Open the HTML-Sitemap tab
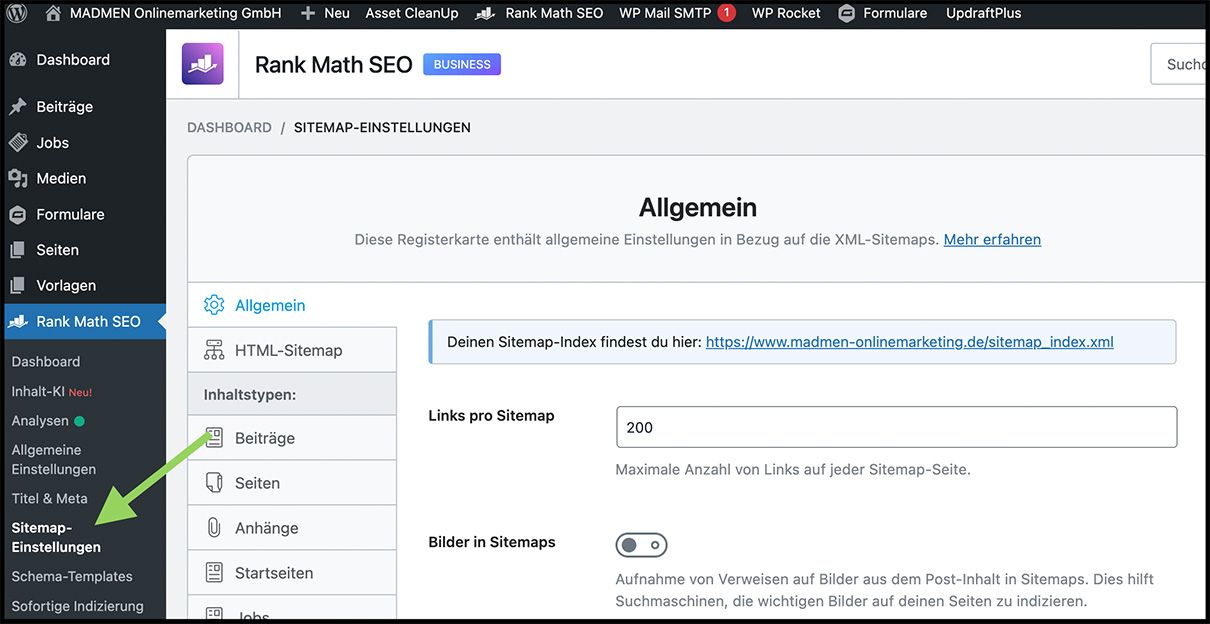The width and height of the screenshot is (1210, 624). point(292,350)
